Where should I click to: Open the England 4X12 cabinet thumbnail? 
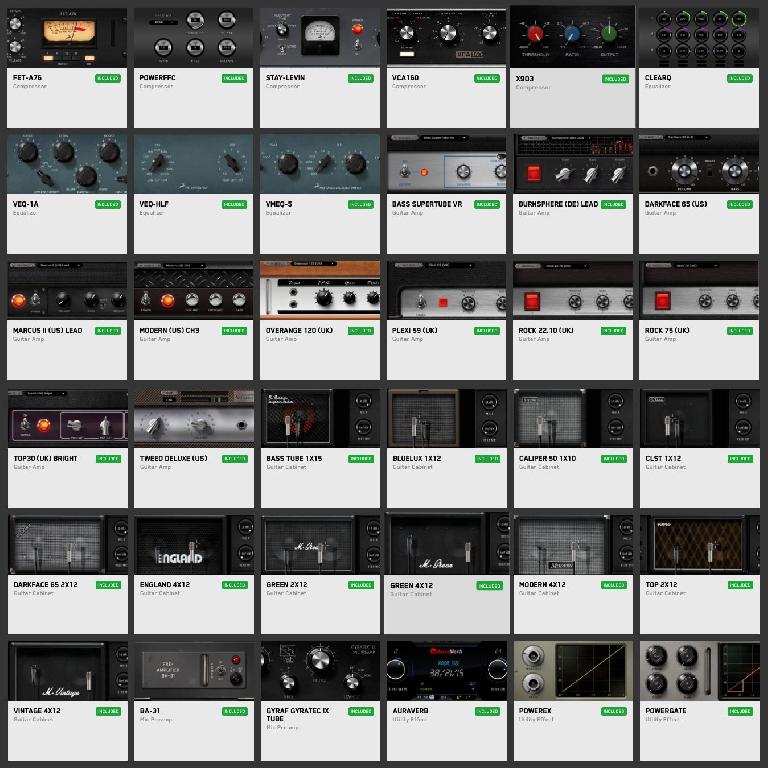click(194, 545)
